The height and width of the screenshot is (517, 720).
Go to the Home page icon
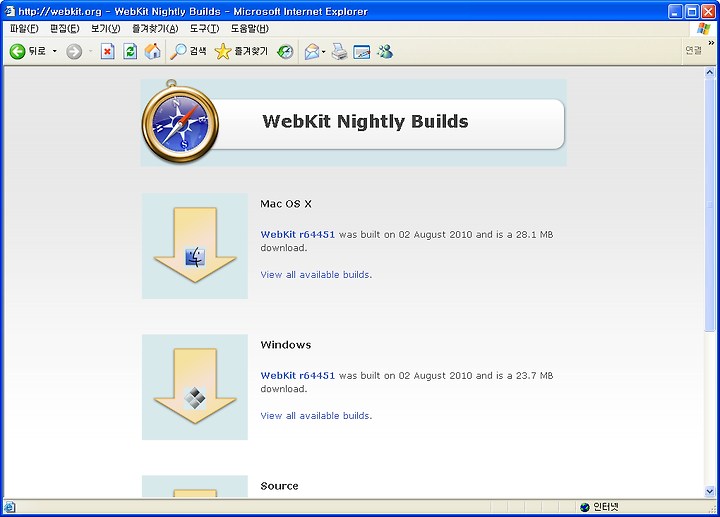(x=152, y=51)
